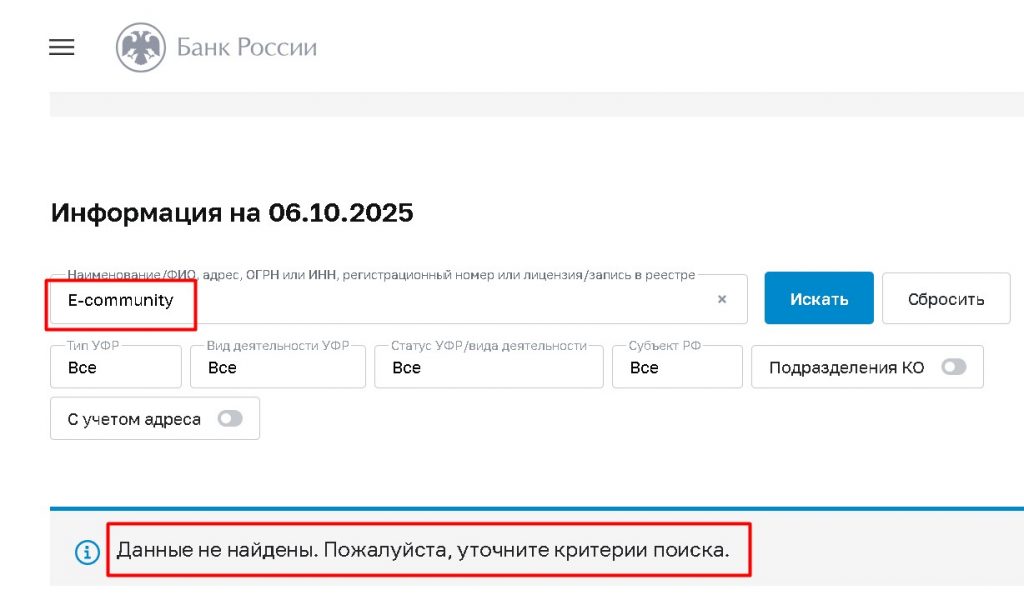Expand the Вид деятельности УФР dropdown
Viewport: 1024px width, 605px height.
tap(278, 367)
